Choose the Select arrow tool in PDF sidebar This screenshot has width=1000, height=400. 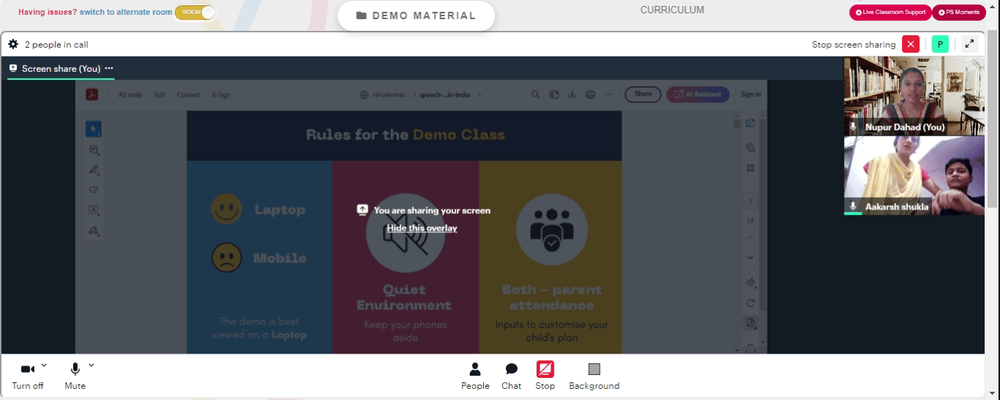coord(94,129)
